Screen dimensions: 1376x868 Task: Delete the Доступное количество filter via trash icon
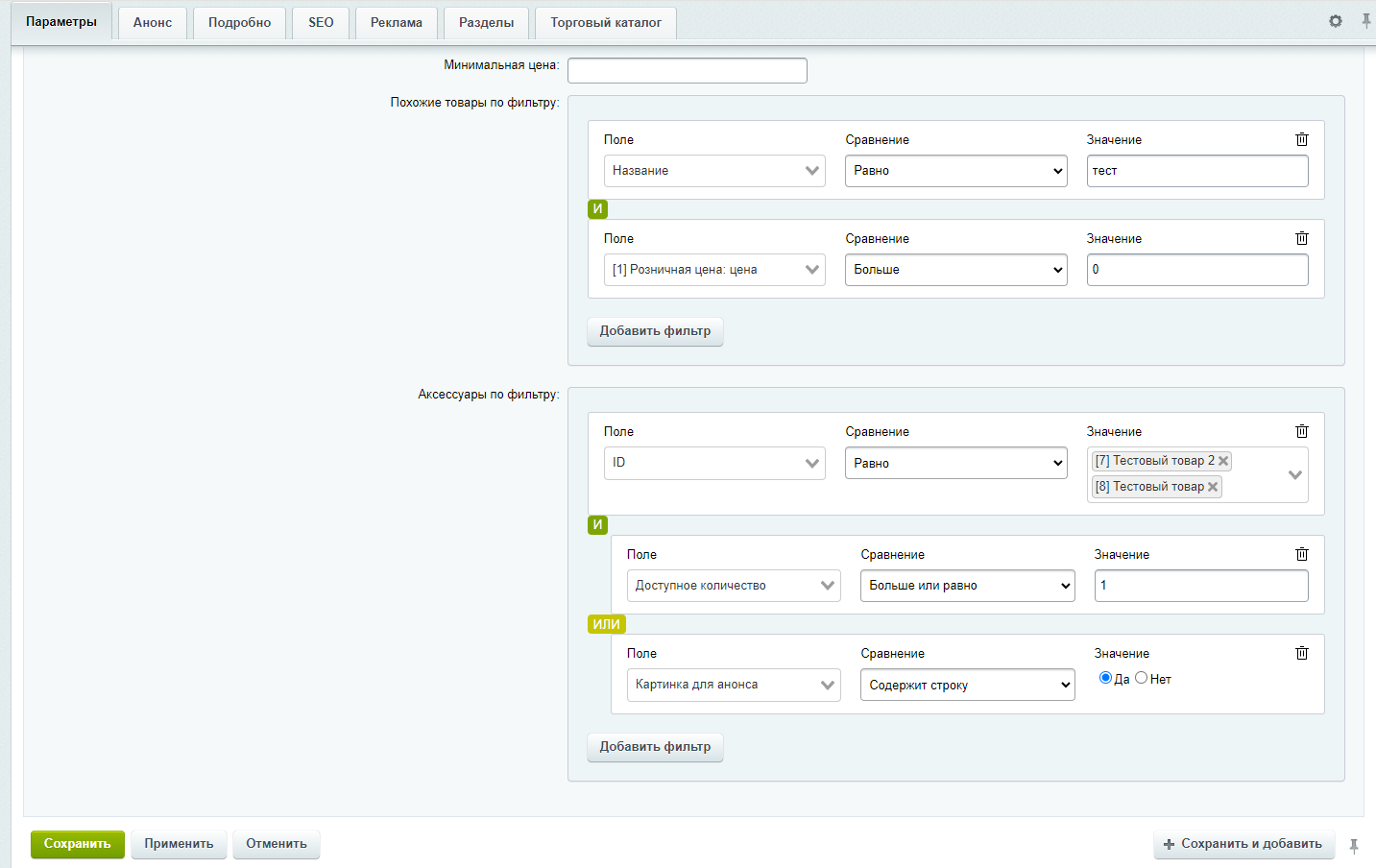(x=1302, y=554)
